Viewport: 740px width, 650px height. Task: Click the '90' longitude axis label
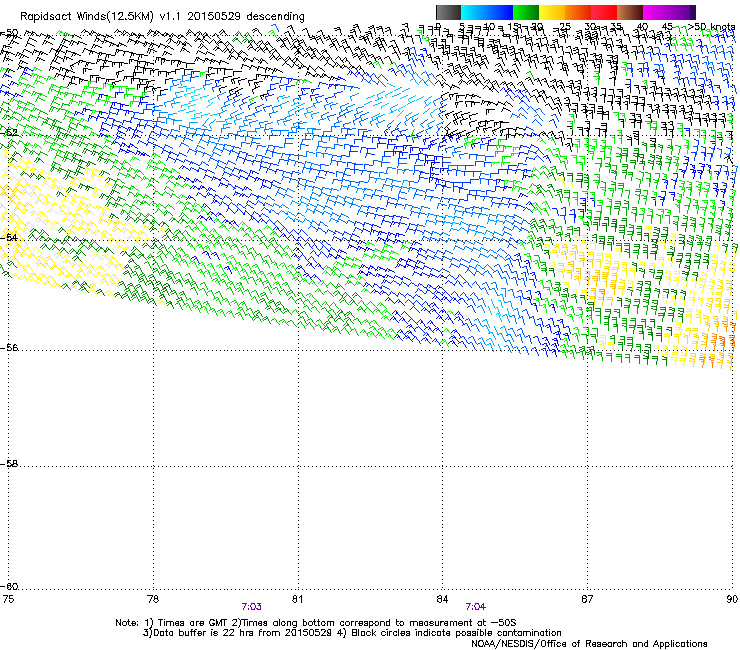pos(732,599)
